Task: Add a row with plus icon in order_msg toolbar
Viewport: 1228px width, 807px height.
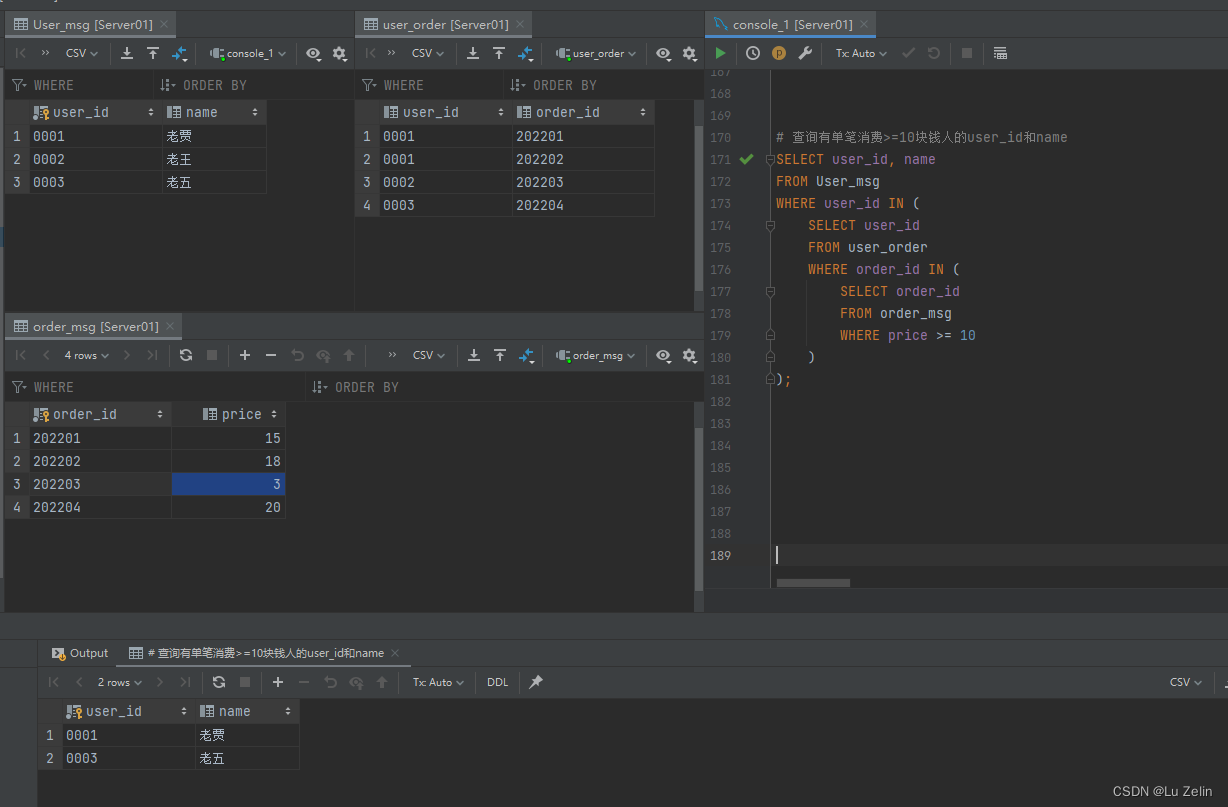Action: point(245,355)
